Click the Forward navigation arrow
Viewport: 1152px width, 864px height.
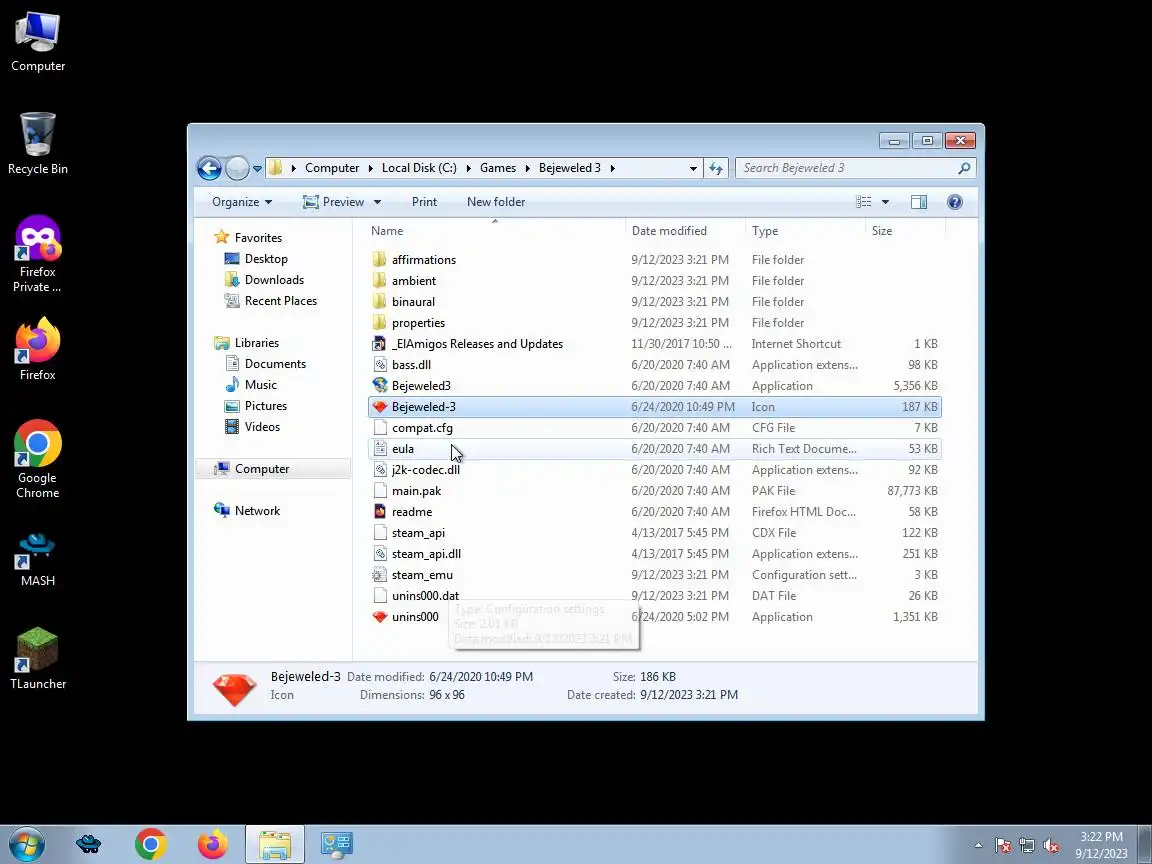[237, 168]
